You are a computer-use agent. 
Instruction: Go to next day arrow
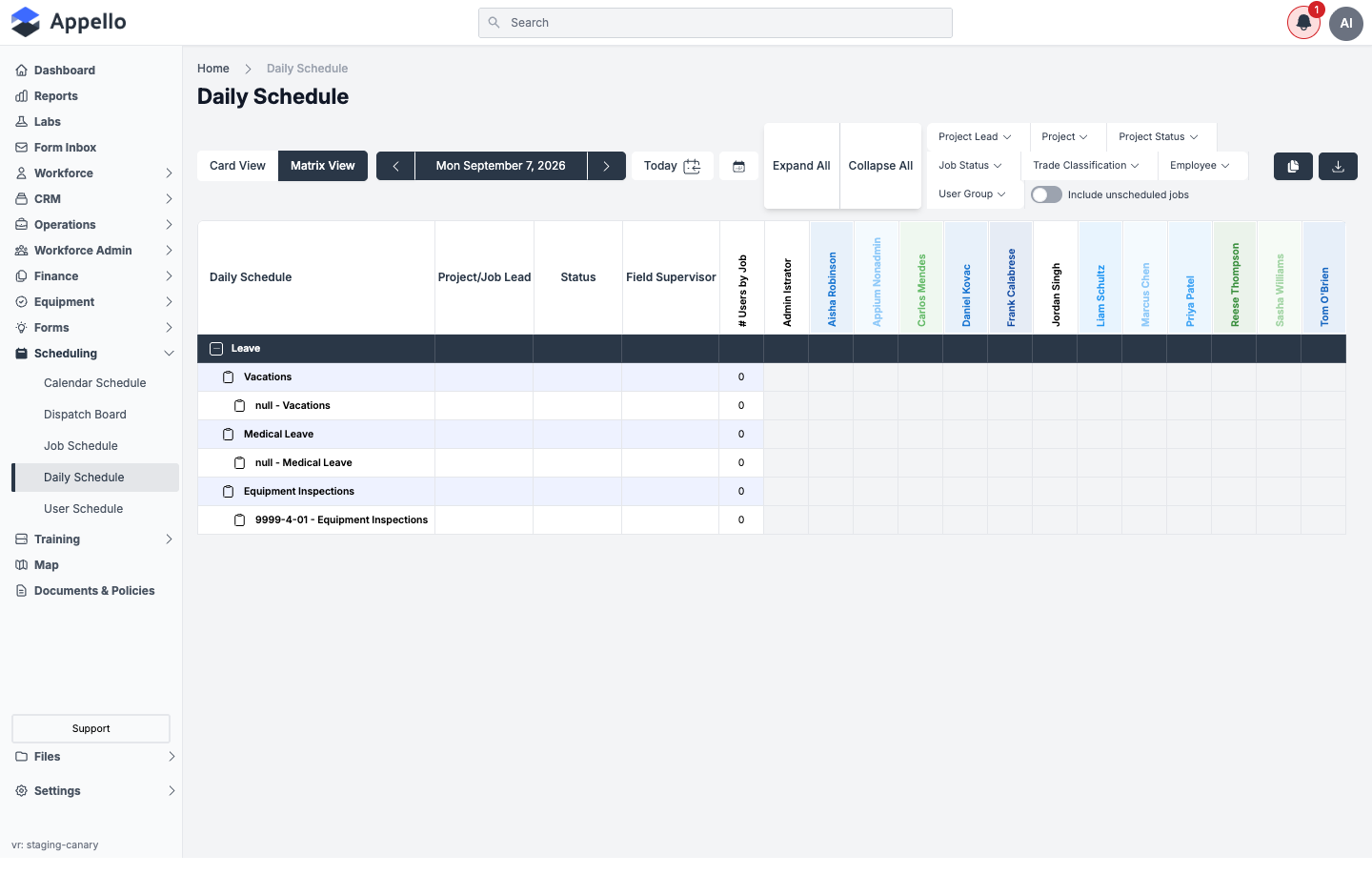pyautogui.click(x=606, y=166)
